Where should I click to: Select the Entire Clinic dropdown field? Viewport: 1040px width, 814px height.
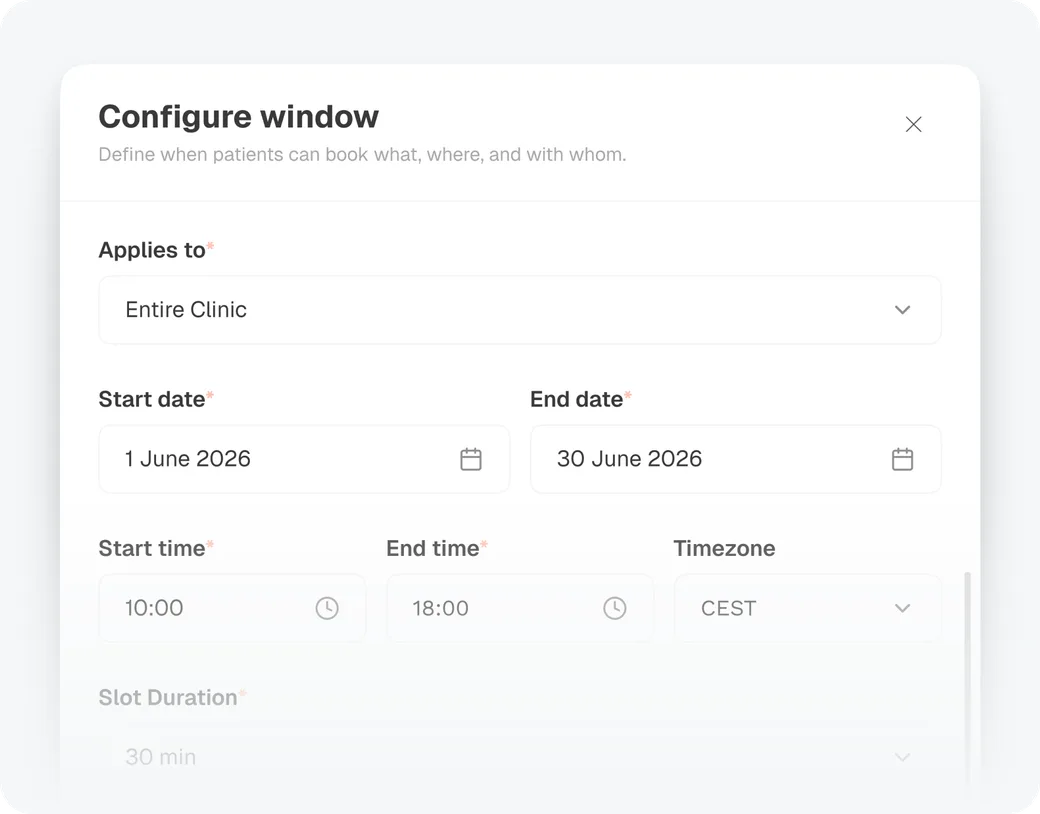point(520,310)
